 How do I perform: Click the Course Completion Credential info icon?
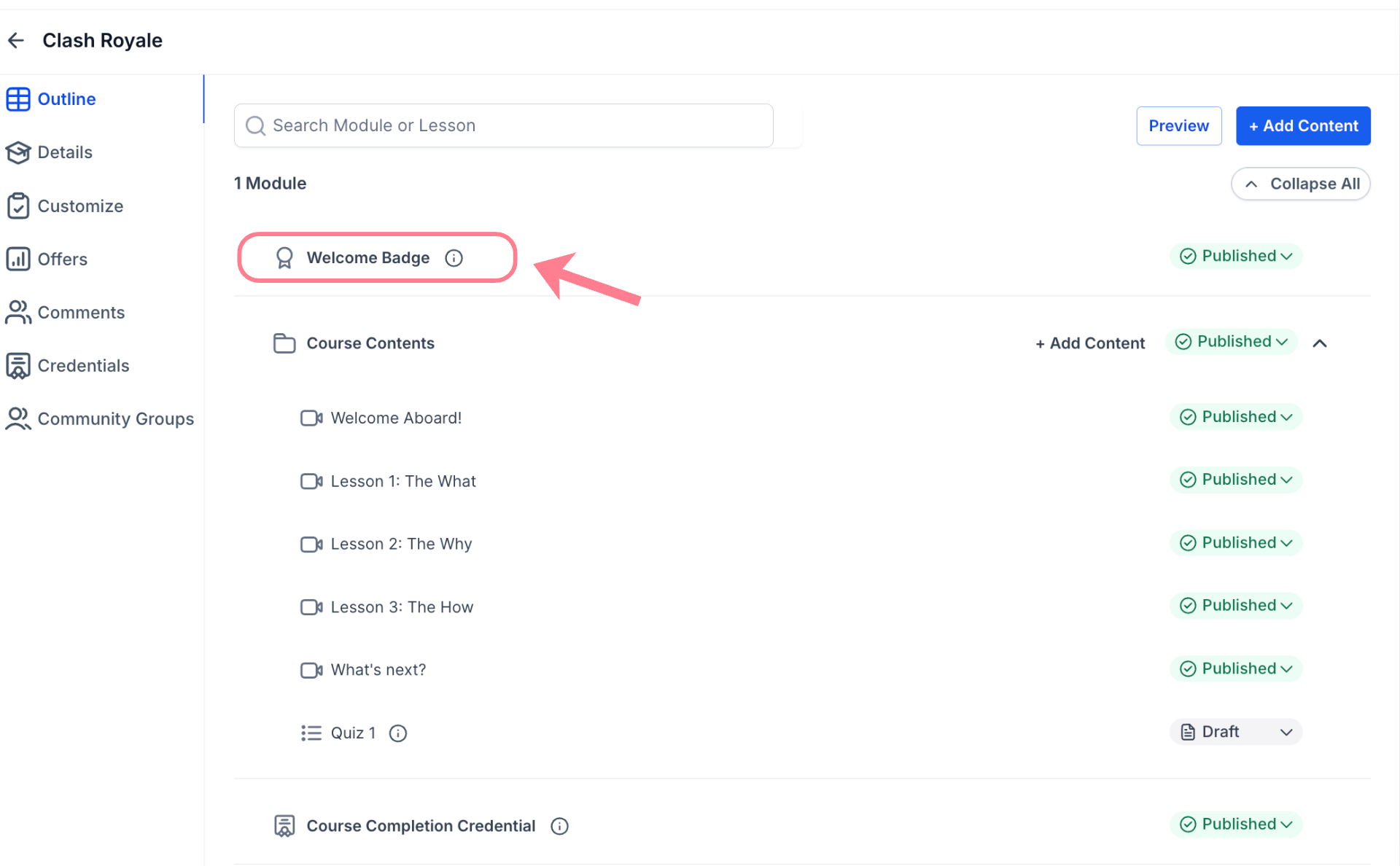tap(559, 826)
